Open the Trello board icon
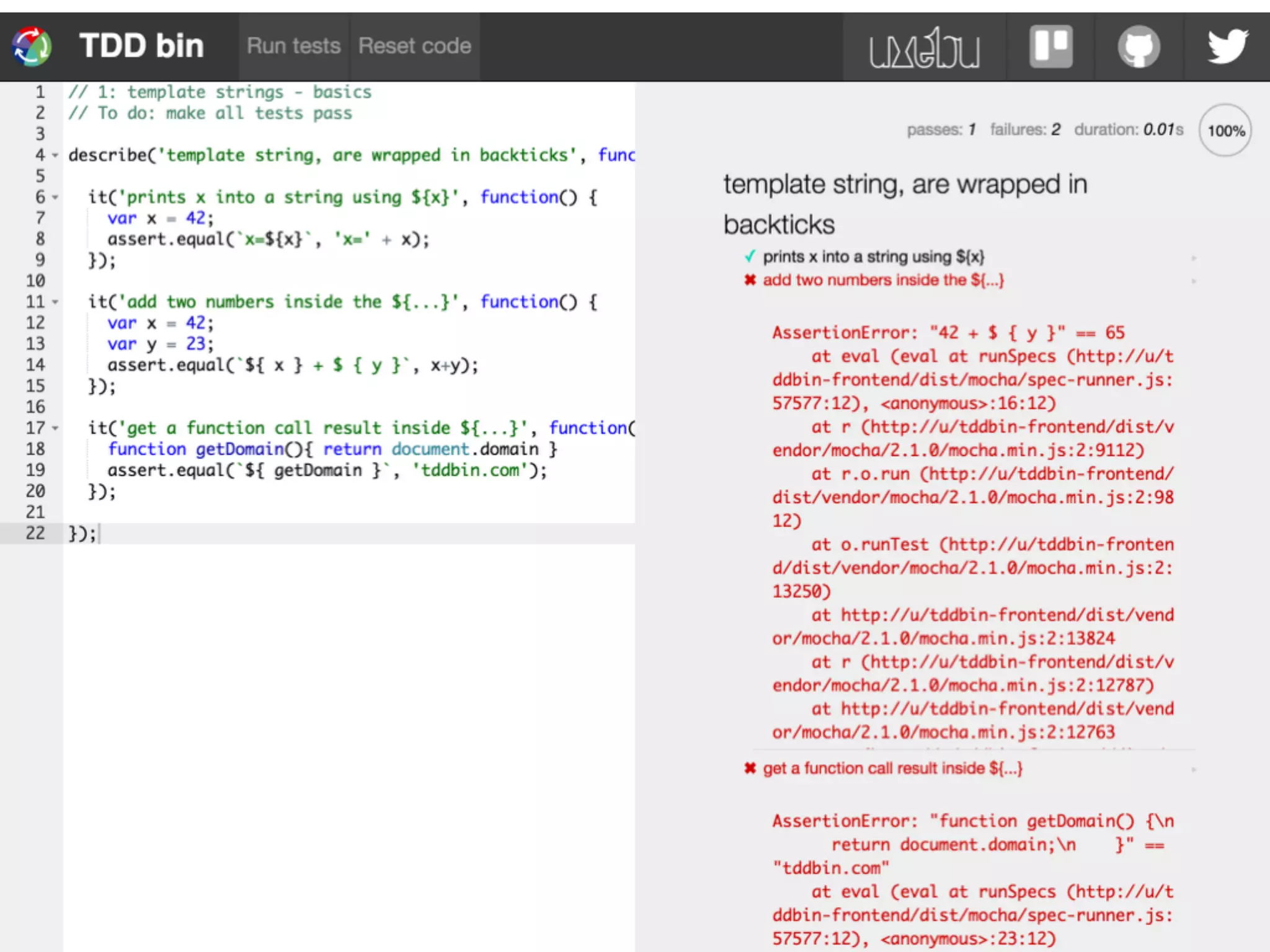Screen dimensions: 1270x952 coord(1050,46)
